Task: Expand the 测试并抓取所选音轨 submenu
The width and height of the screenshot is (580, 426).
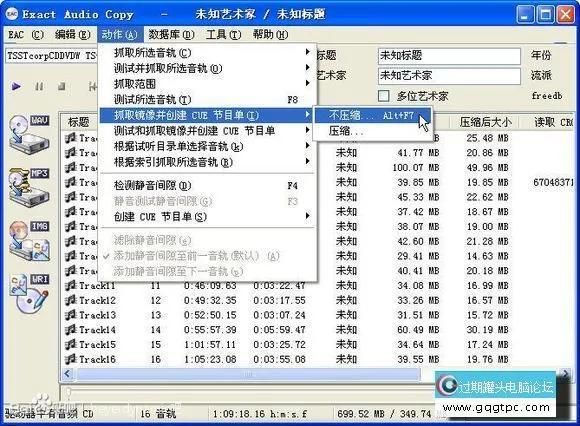Action: [x=208, y=68]
